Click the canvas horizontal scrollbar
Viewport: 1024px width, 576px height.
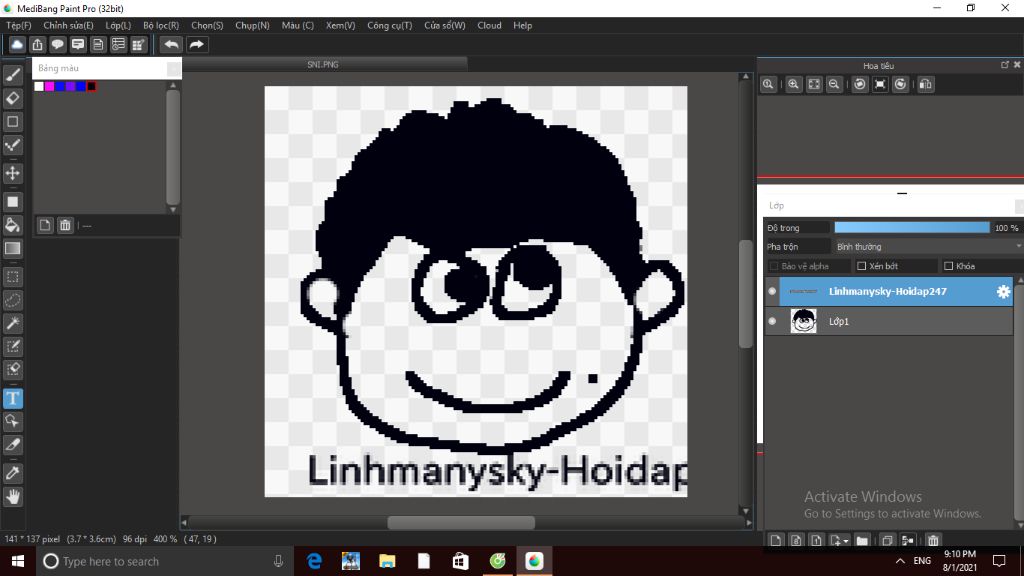pos(461,522)
